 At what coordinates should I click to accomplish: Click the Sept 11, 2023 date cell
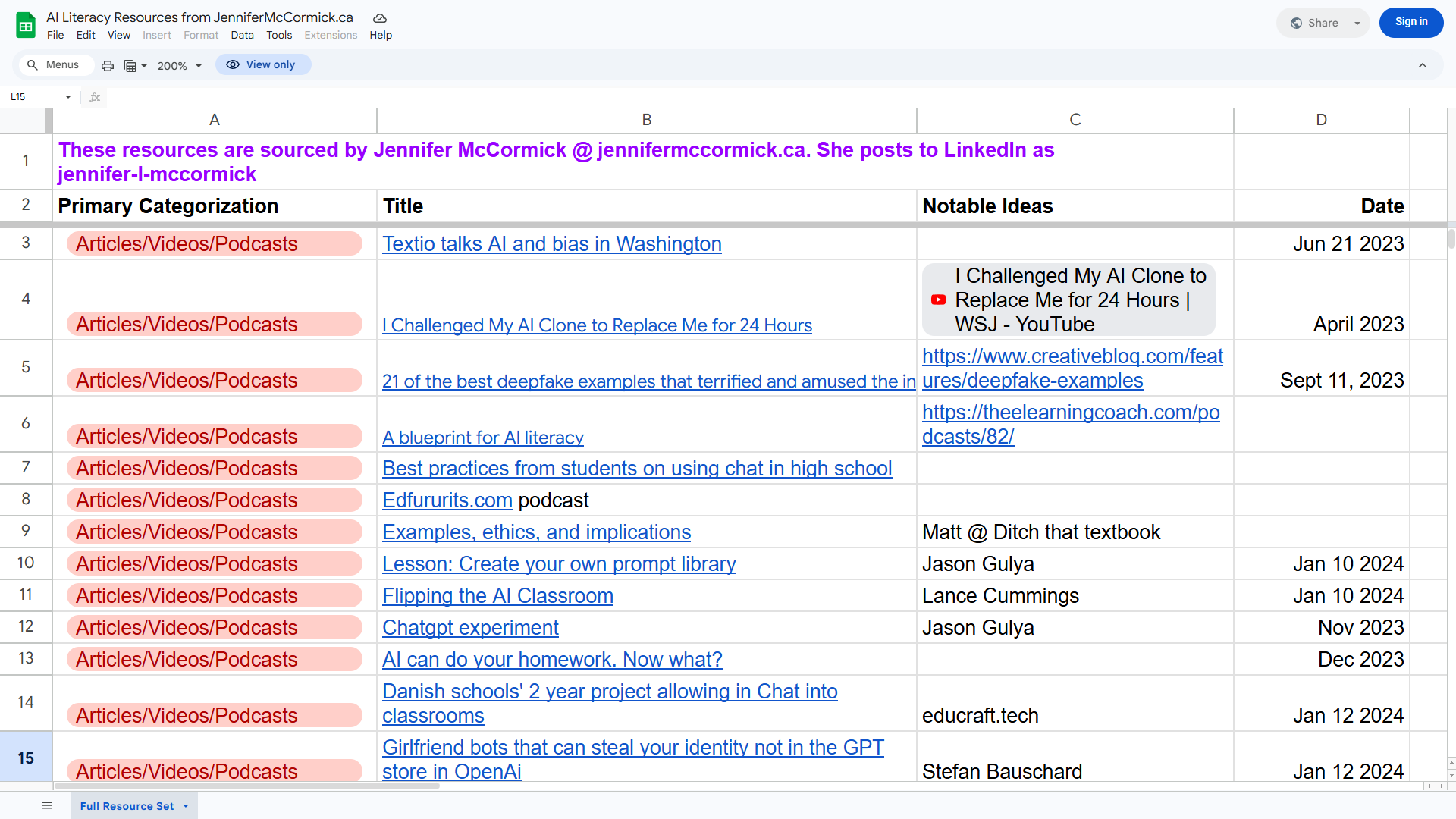point(1322,368)
